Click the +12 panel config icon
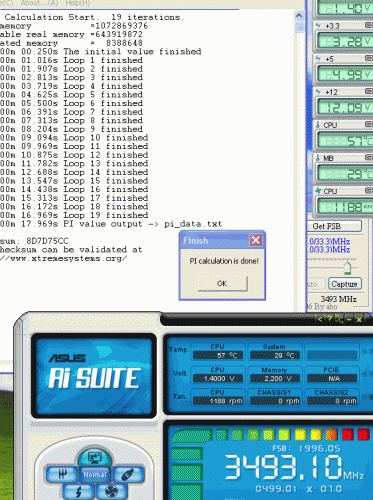The width and height of the screenshot is (373, 500). click(369, 91)
